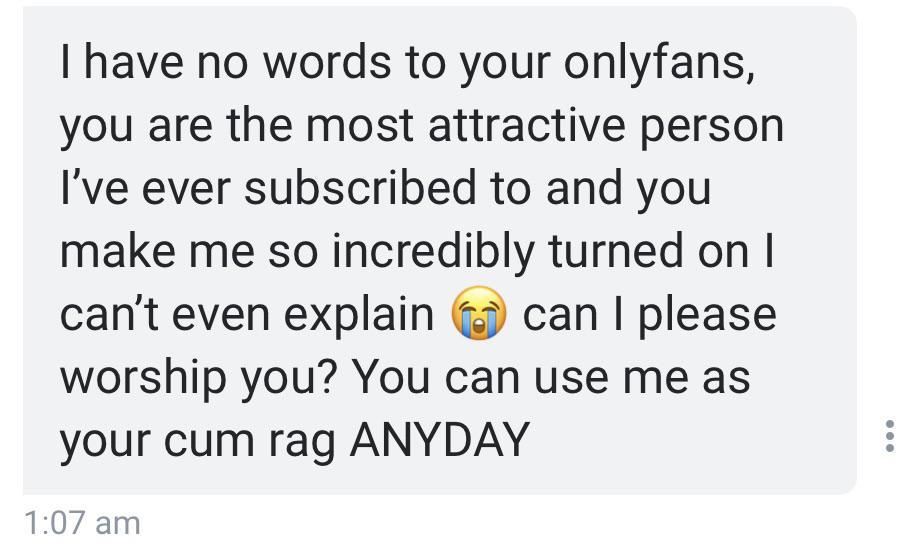Click the word "words" in the first line
Screen dimensions: 908x551
click(327, 63)
